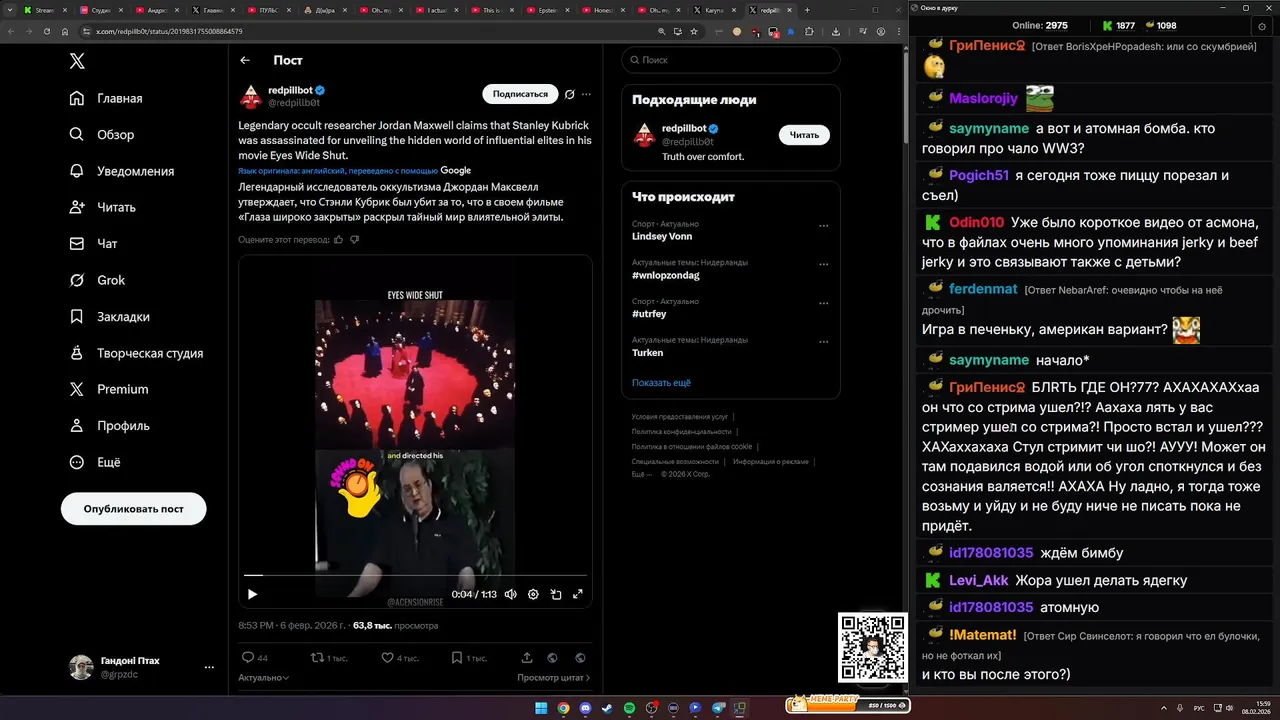Bookmark the post
This screenshot has height=720, width=1280.
coord(468,658)
